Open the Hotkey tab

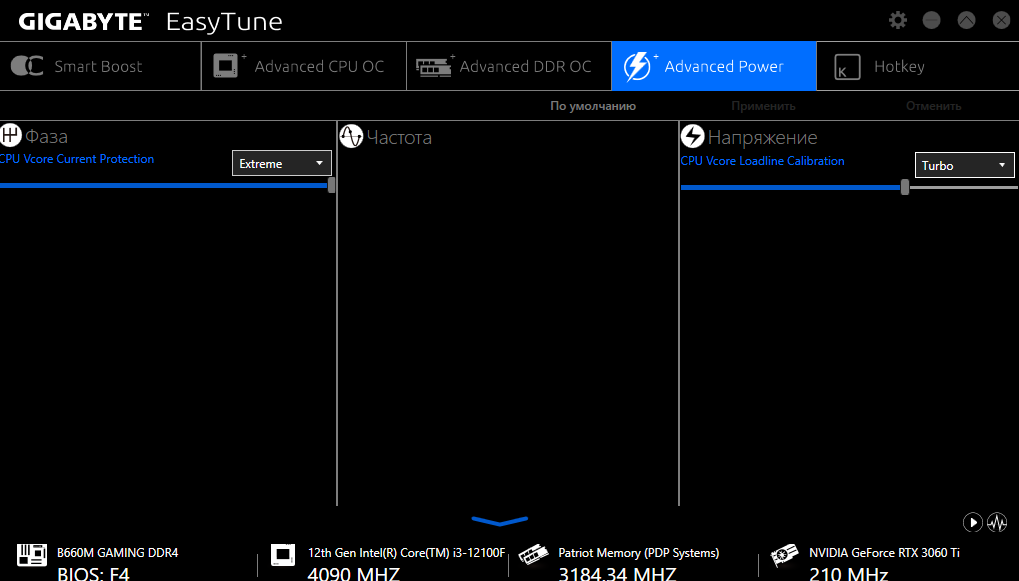coord(918,66)
